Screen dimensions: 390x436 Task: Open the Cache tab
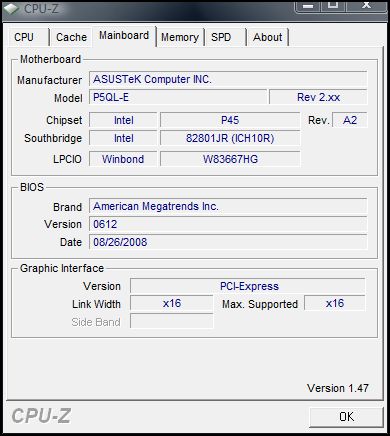pyautogui.click(x=71, y=37)
